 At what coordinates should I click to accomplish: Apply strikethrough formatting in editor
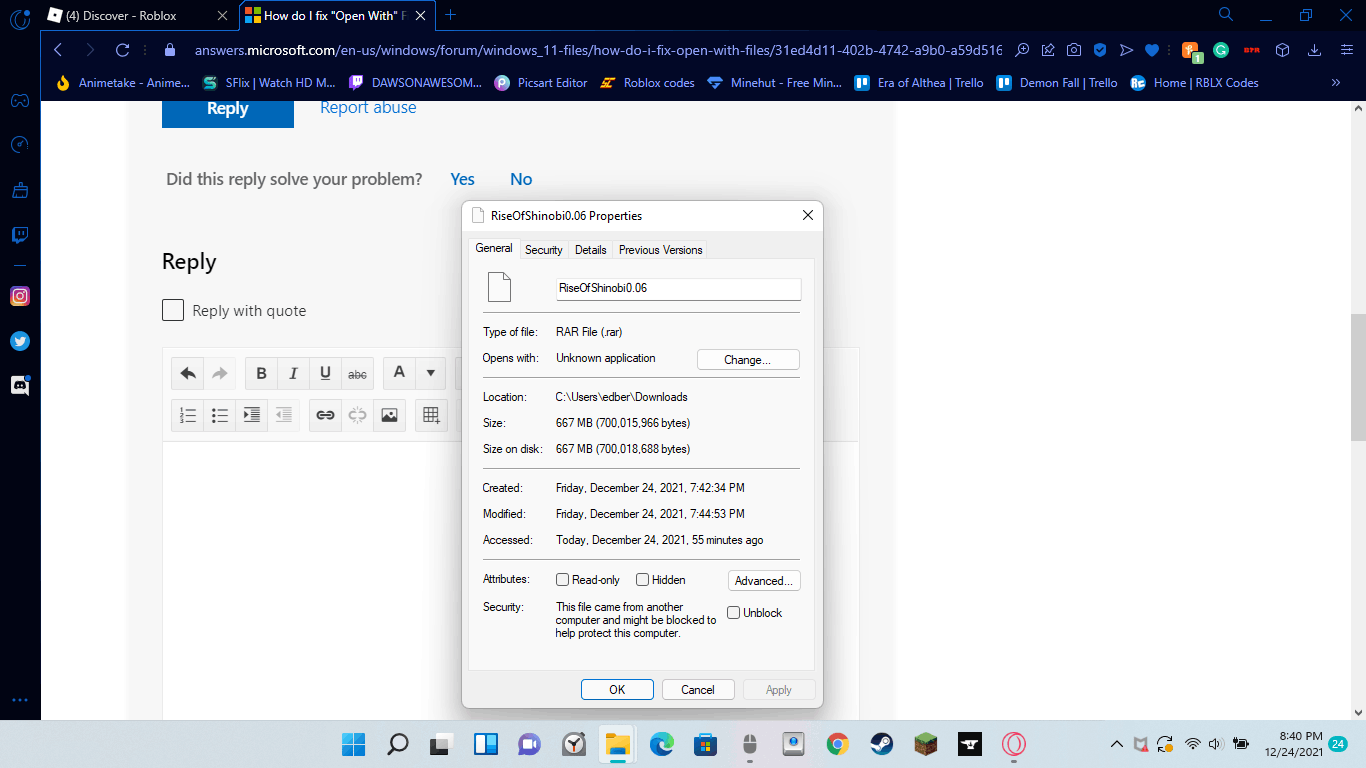(357, 374)
